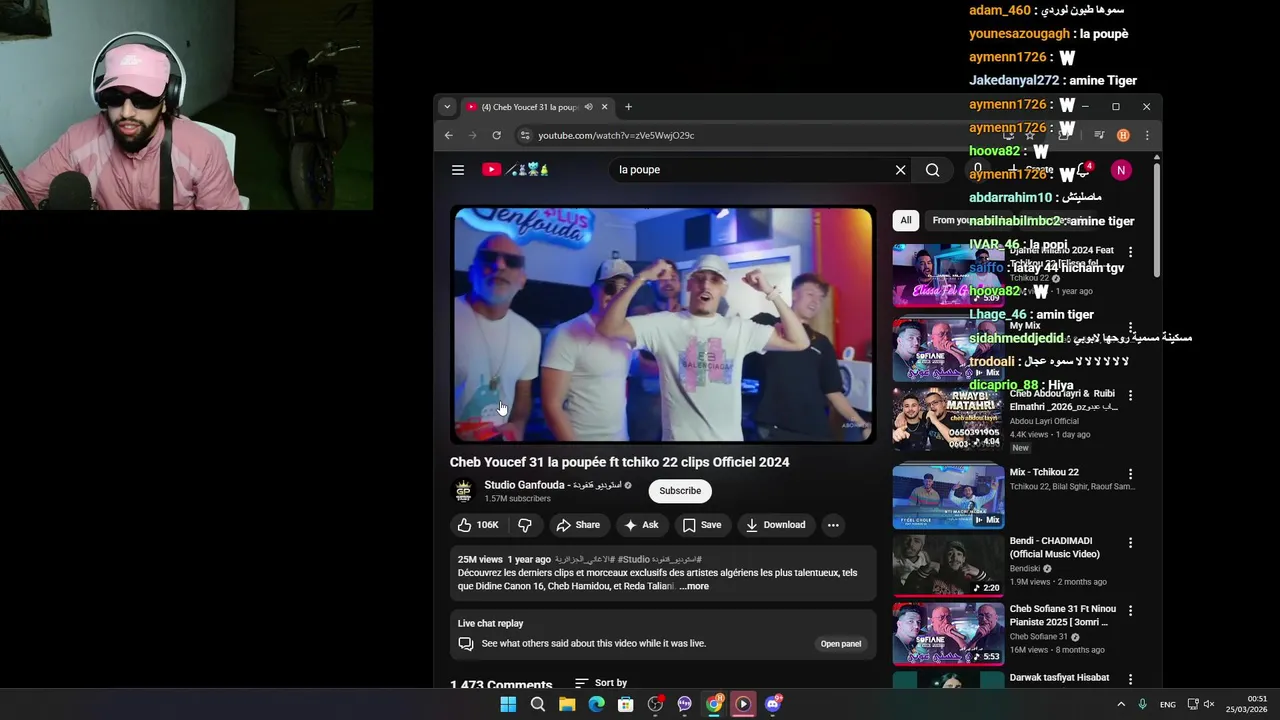The height and width of the screenshot is (720, 1280).
Task: Open options for 'Cheb Sofiane 31 Ft Ninou'
Action: [x=1131, y=611]
